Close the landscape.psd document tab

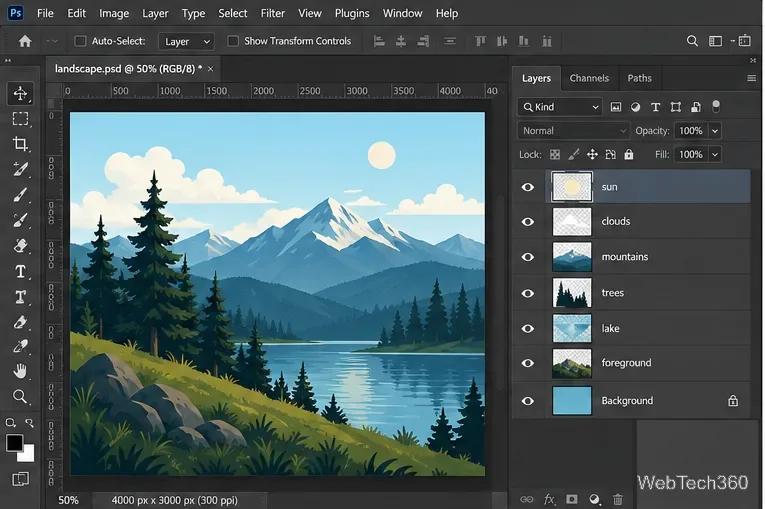click(210, 69)
